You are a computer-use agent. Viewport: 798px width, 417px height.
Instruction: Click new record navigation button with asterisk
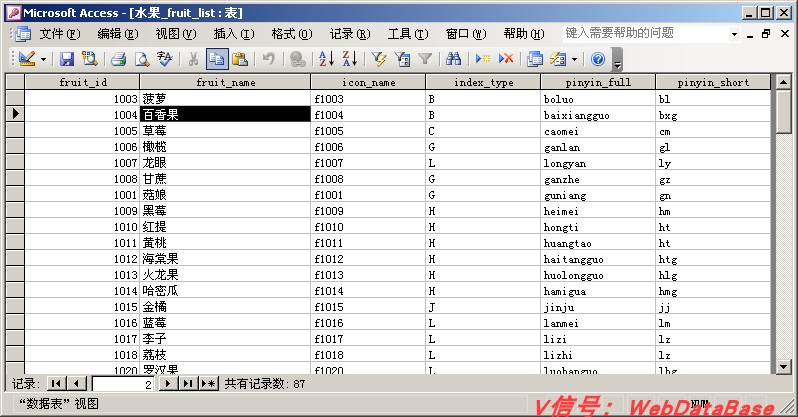click(x=209, y=383)
